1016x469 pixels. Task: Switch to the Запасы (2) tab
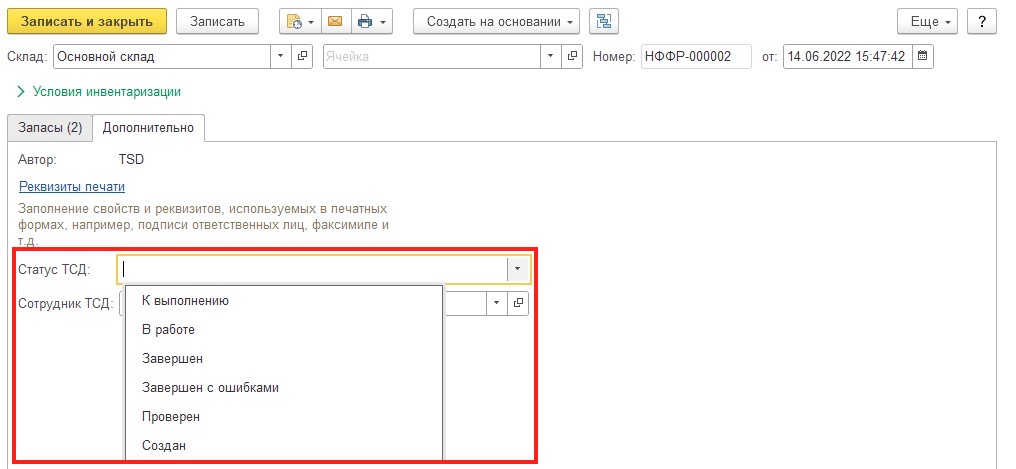[50, 128]
